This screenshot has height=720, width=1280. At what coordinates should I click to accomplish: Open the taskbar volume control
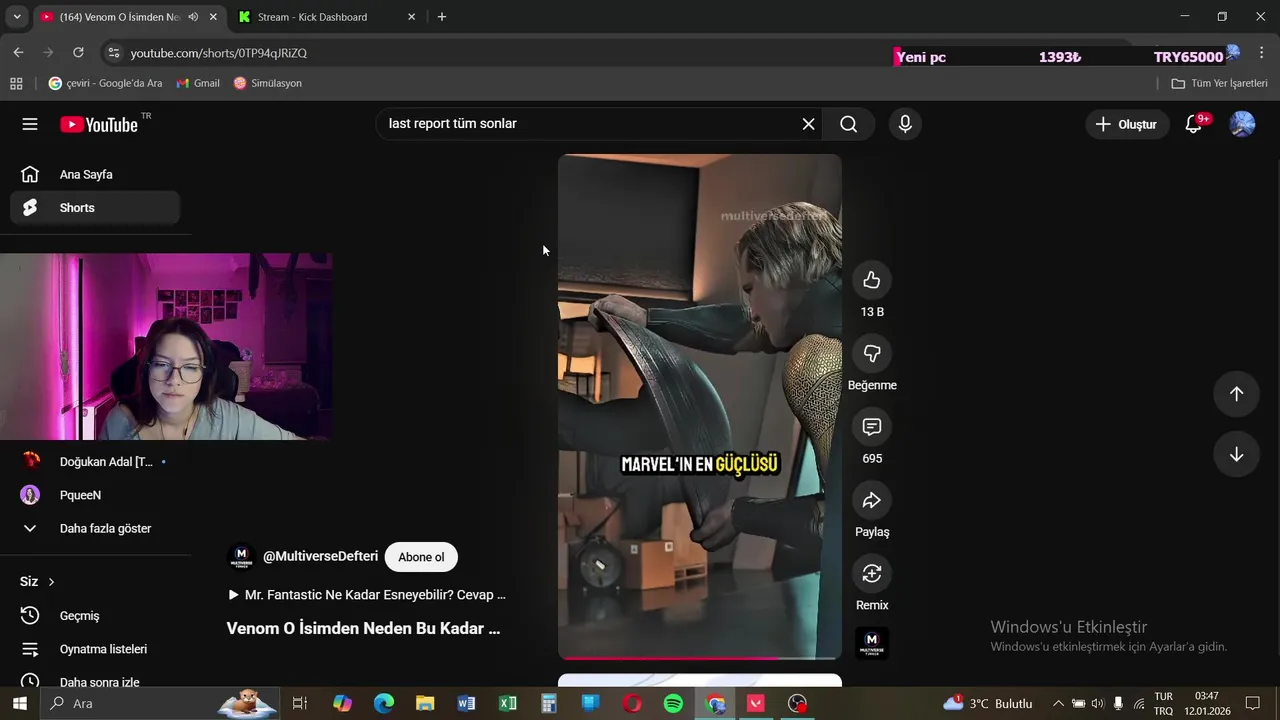click(x=1097, y=703)
